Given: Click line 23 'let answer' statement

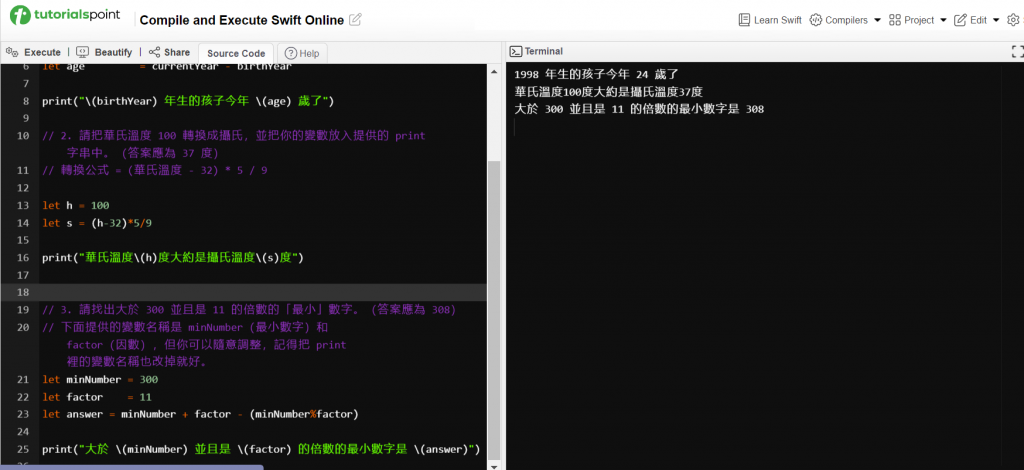Looking at the screenshot, I should (200, 415).
